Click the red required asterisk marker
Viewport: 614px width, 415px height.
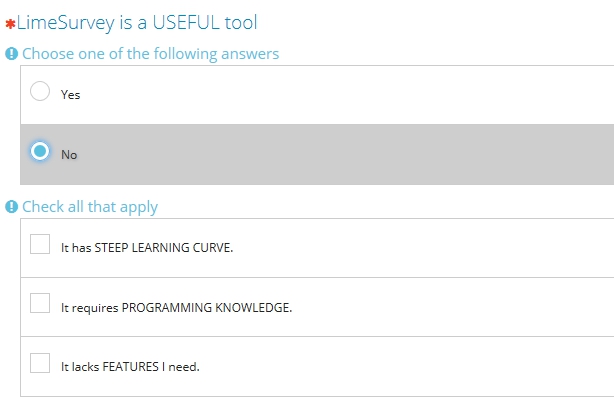click(10, 23)
